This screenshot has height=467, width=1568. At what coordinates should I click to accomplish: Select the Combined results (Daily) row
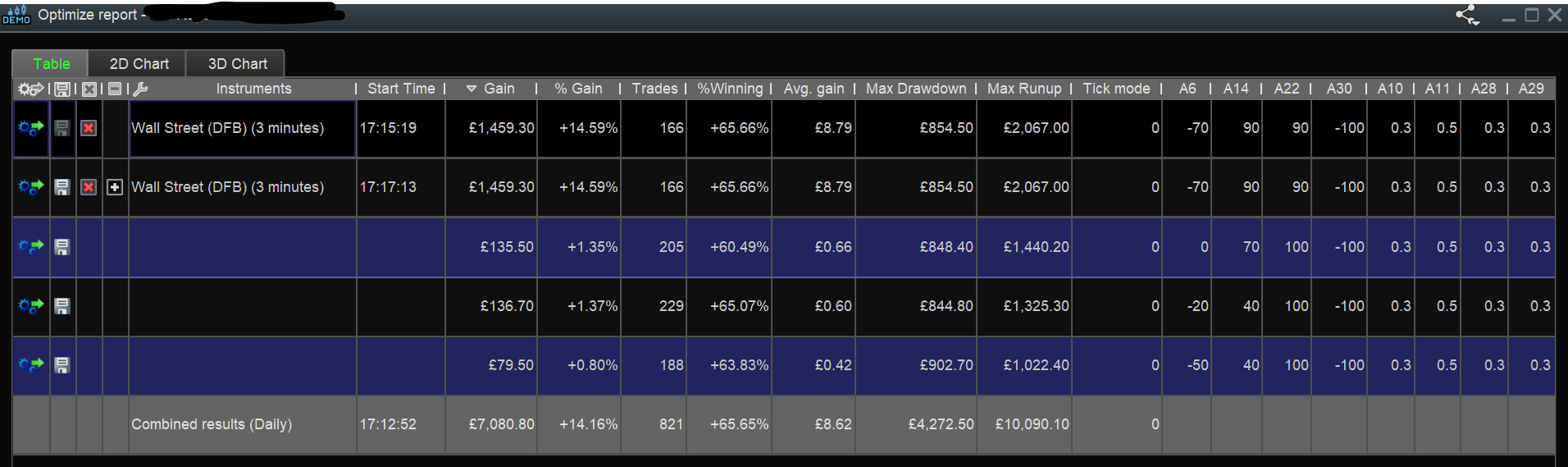[x=212, y=424]
